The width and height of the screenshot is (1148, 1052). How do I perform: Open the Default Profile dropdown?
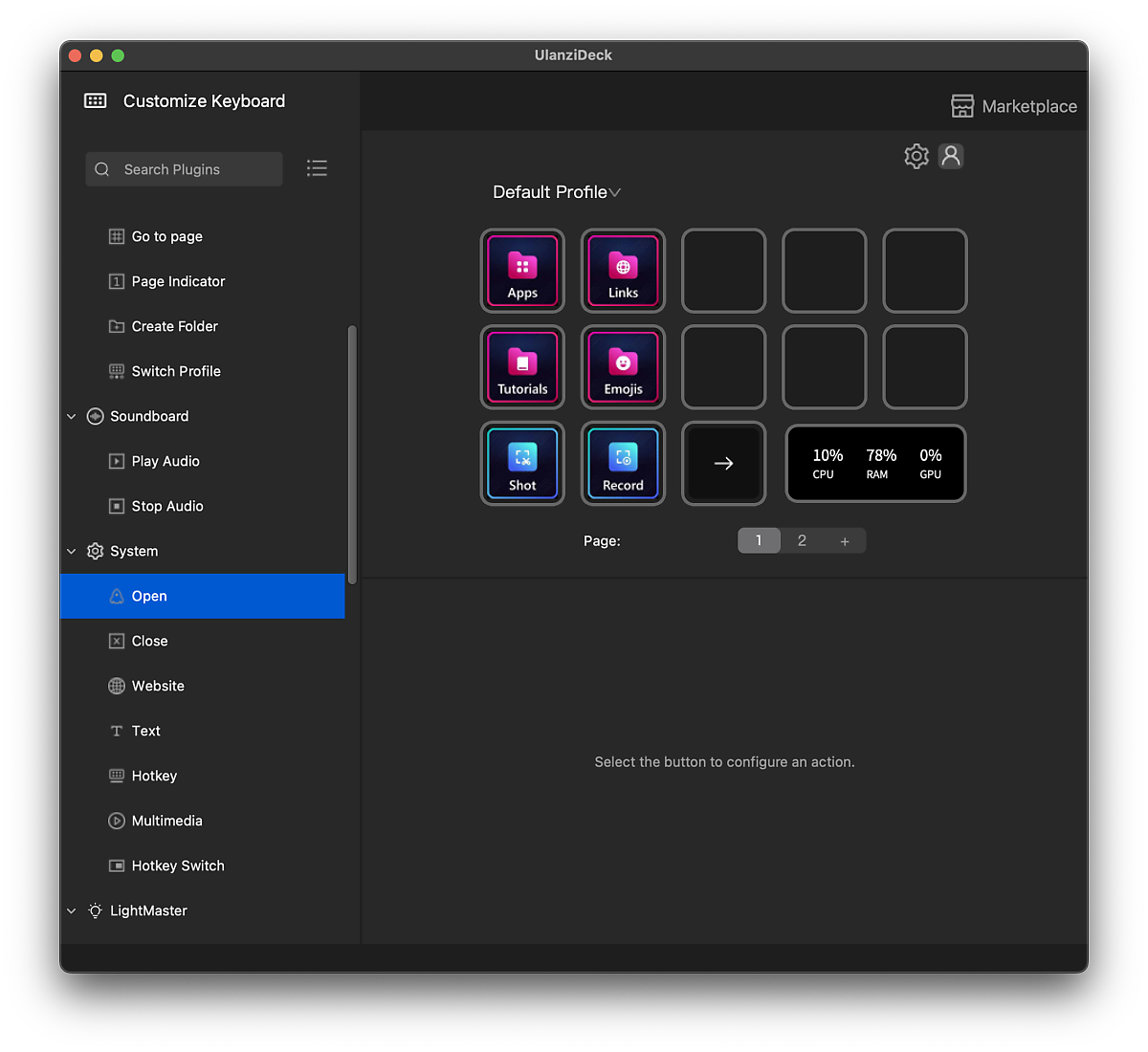coord(557,192)
